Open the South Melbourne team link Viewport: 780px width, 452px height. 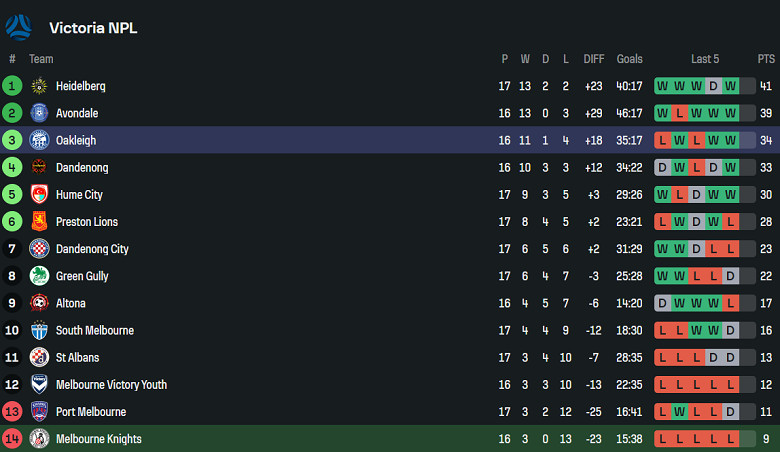coord(94,330)
